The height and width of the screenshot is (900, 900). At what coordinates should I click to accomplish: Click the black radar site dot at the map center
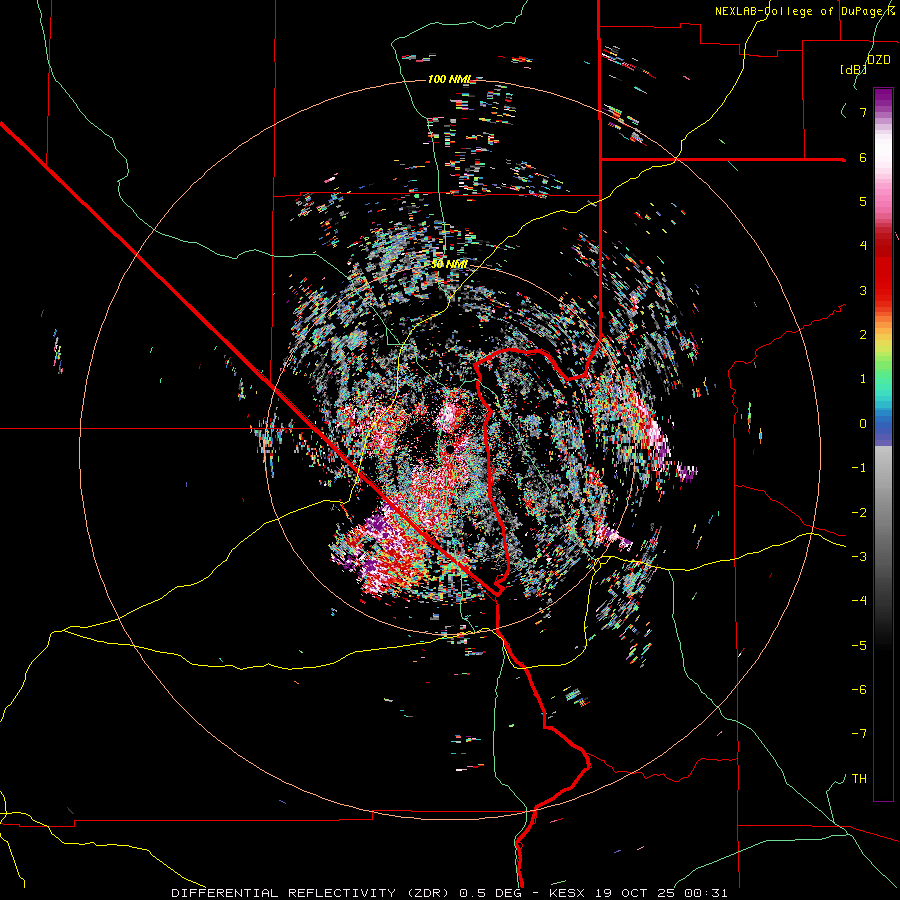(x=450, y=447)
